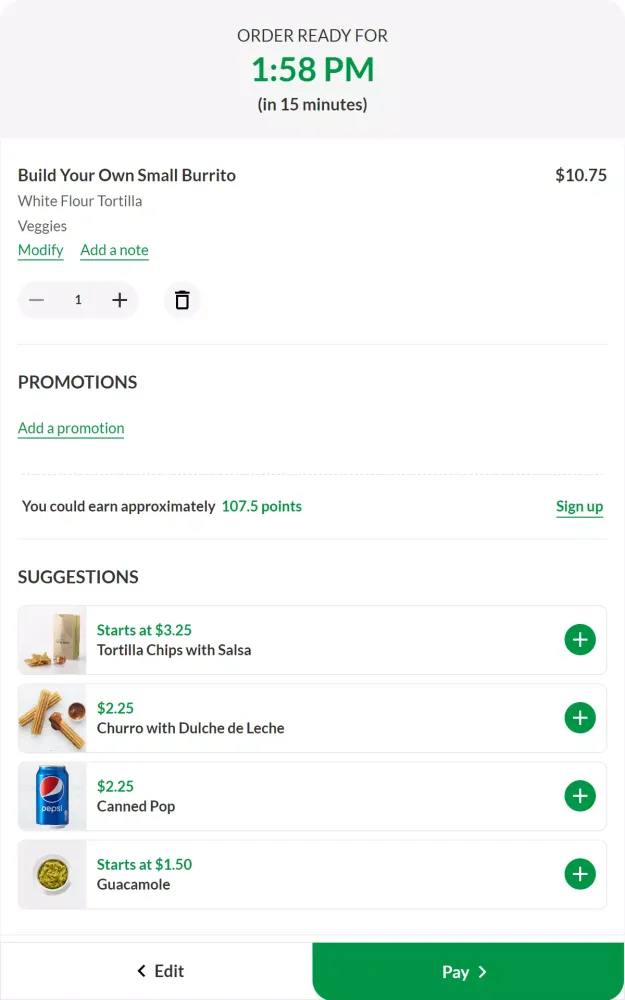Increase burrito quantity with plus button

pos(119,300)
